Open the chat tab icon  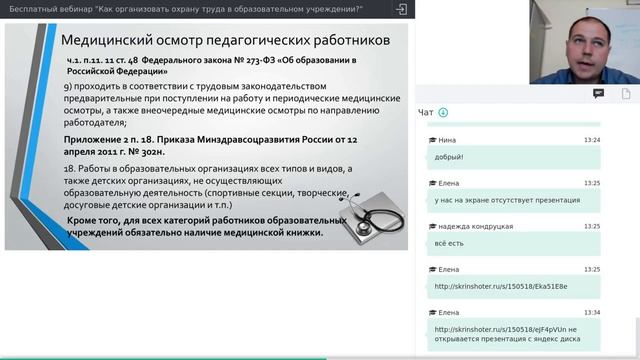pos(598,94)
